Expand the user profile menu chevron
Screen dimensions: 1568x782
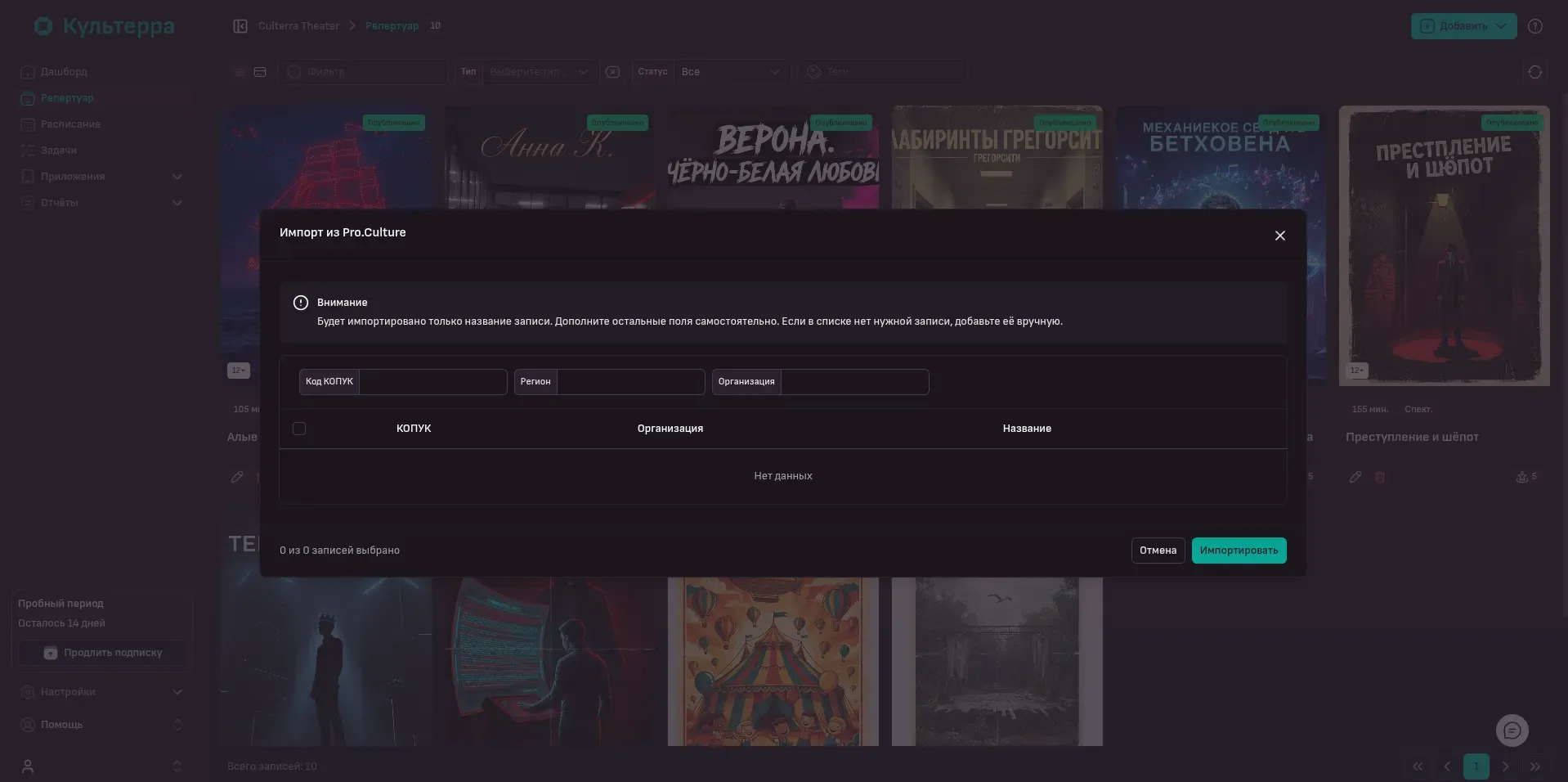click(177, 766)
